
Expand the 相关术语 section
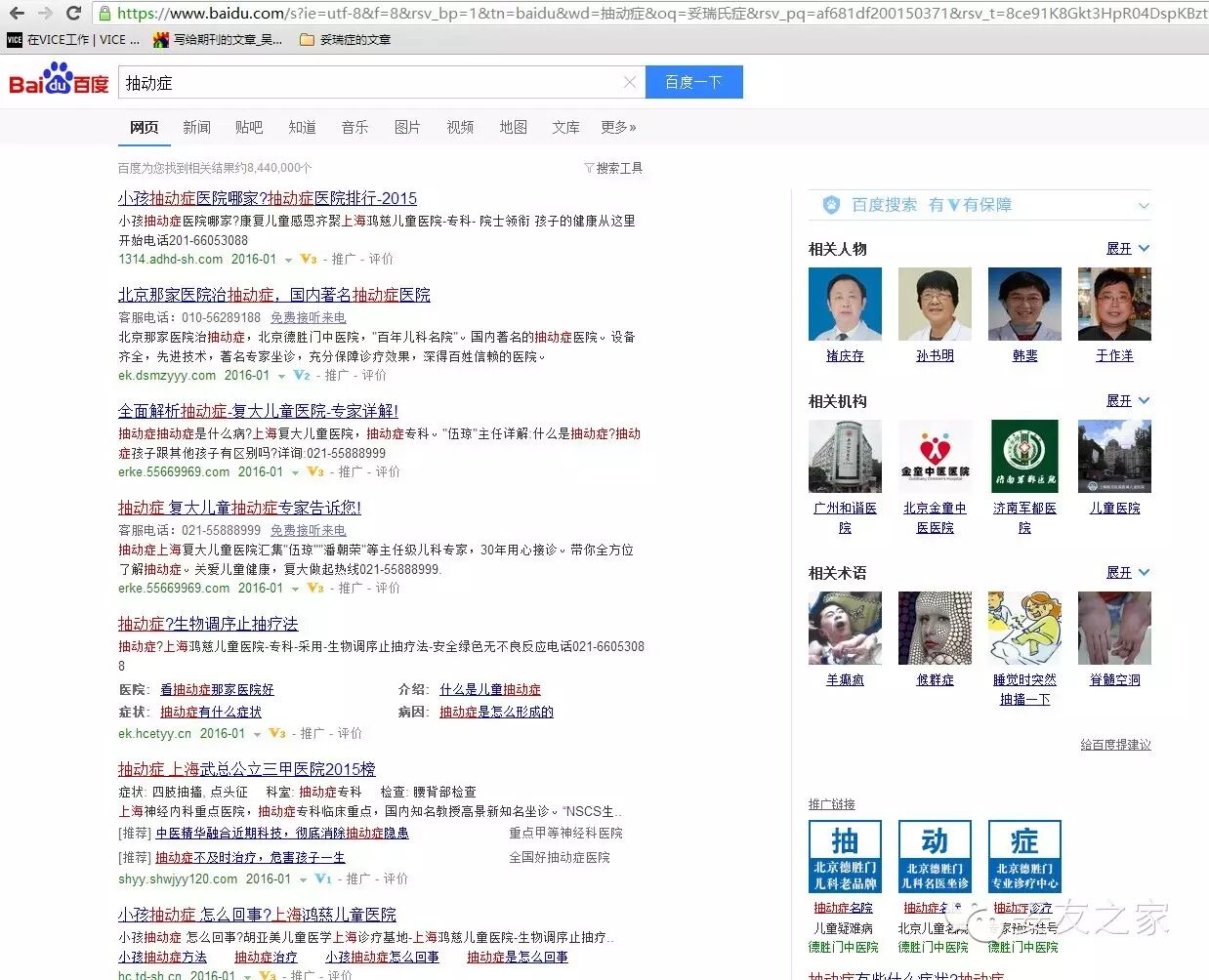[1128, 573]
